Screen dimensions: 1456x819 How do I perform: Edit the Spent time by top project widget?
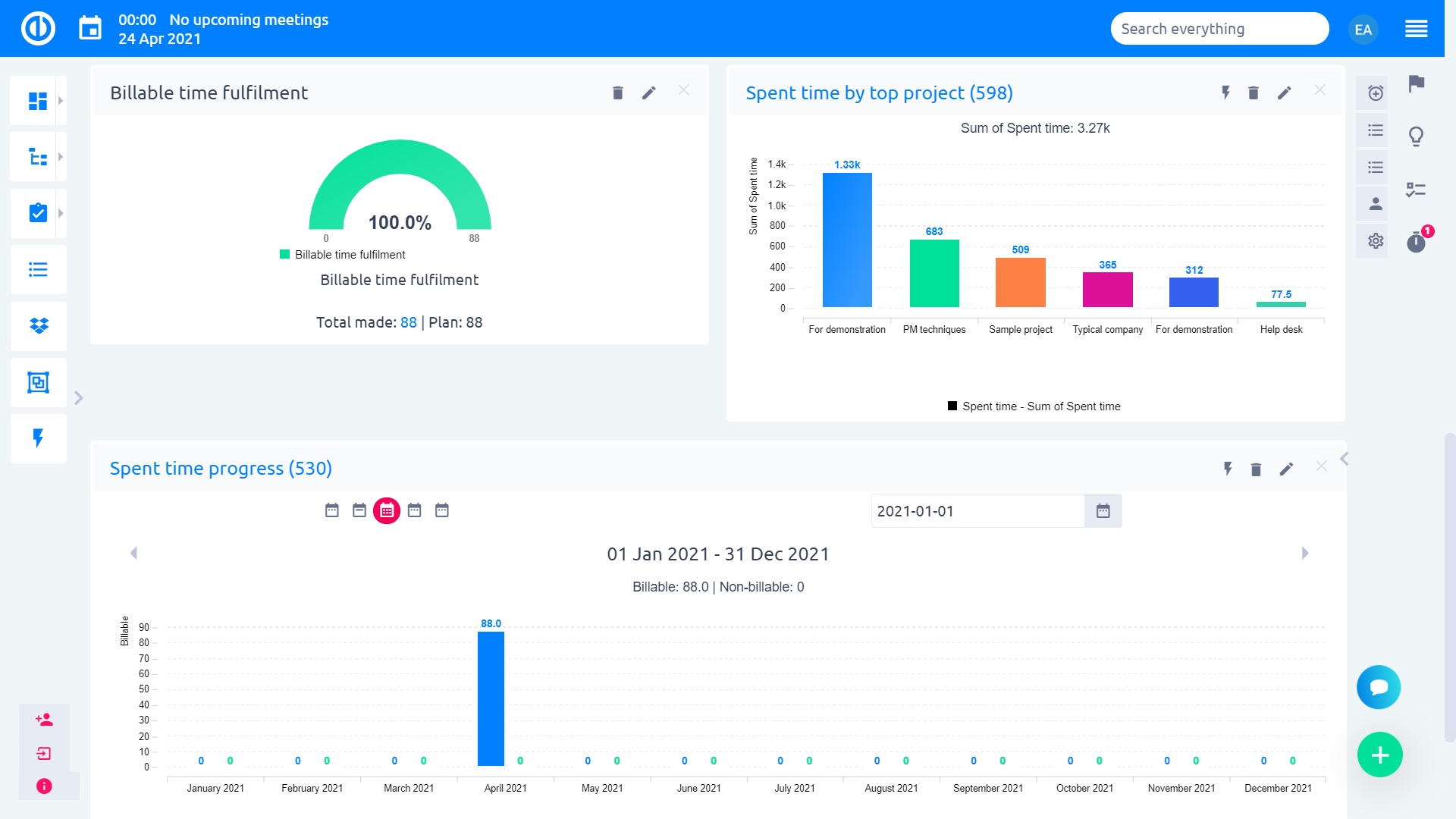tap(1285, 93)
